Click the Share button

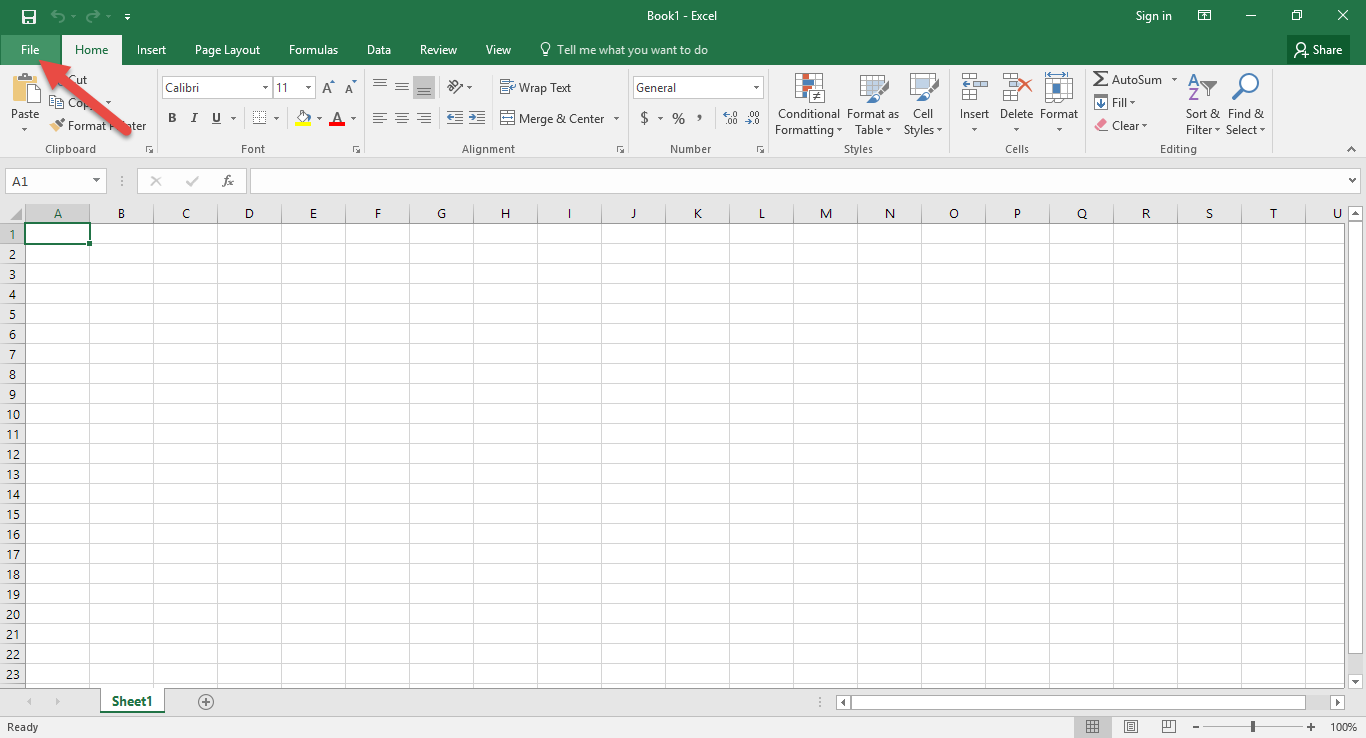click(x=1318, y=49)
